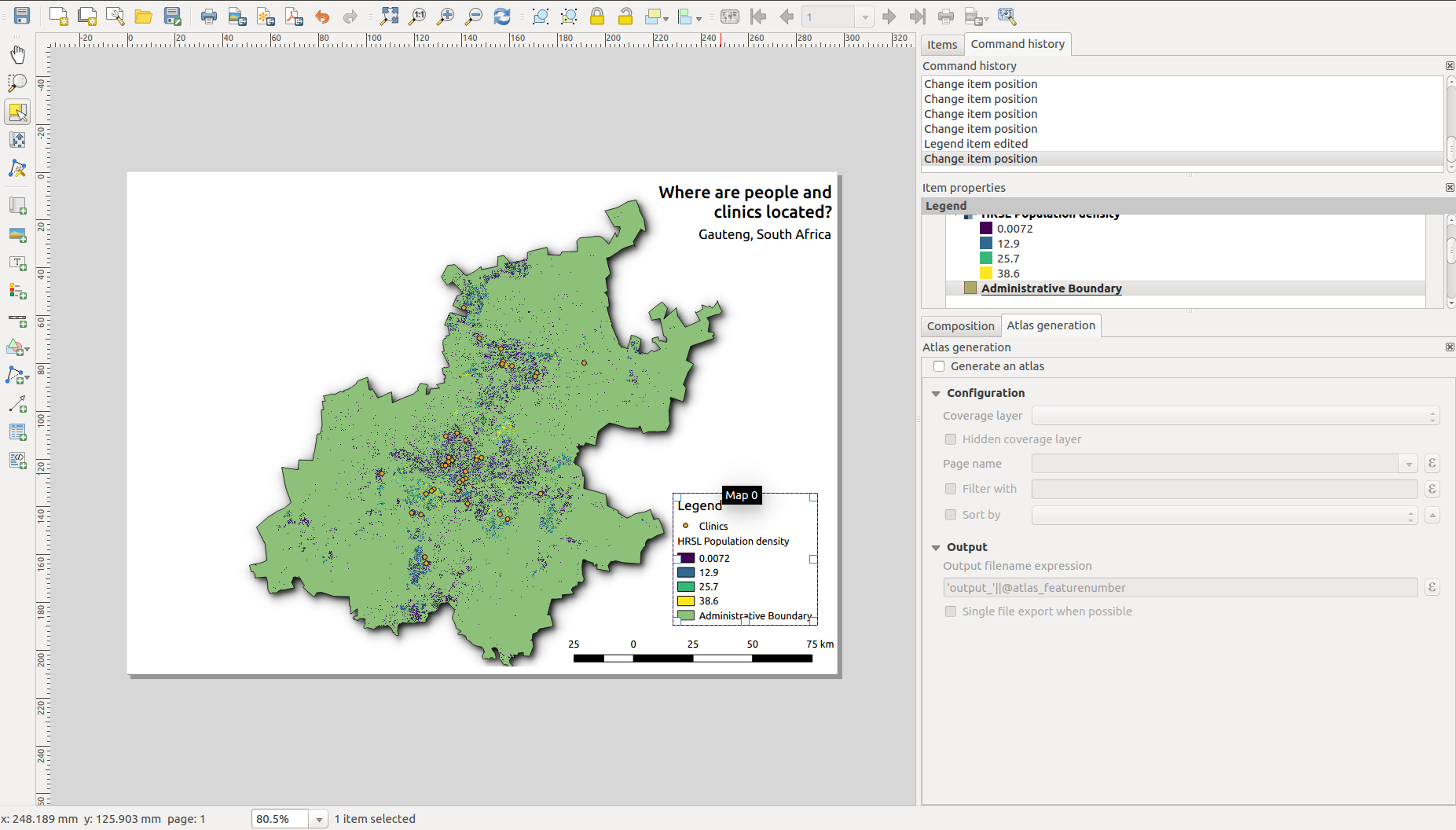The width and height of the screenshot is (1456, 830).
Task: Zoom out of the composition
Action: tap(474, 16)
